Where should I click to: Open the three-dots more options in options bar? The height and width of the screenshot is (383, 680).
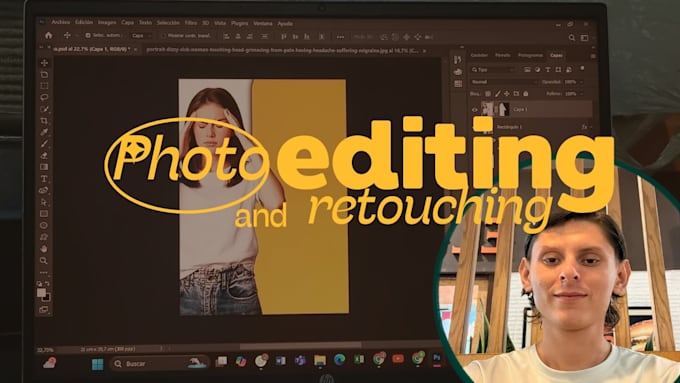pyautogui.click(x=340, y=37)
